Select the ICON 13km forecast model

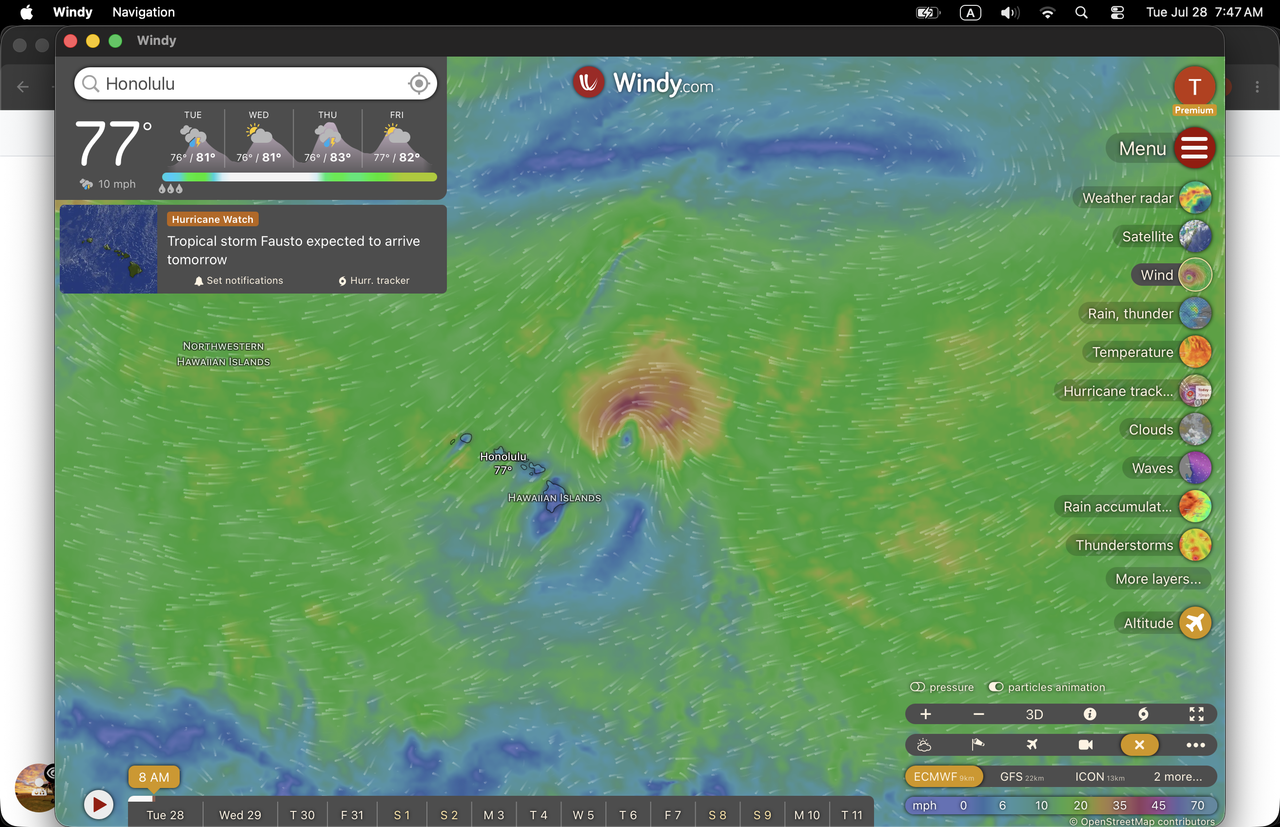tap(1100, 776)
